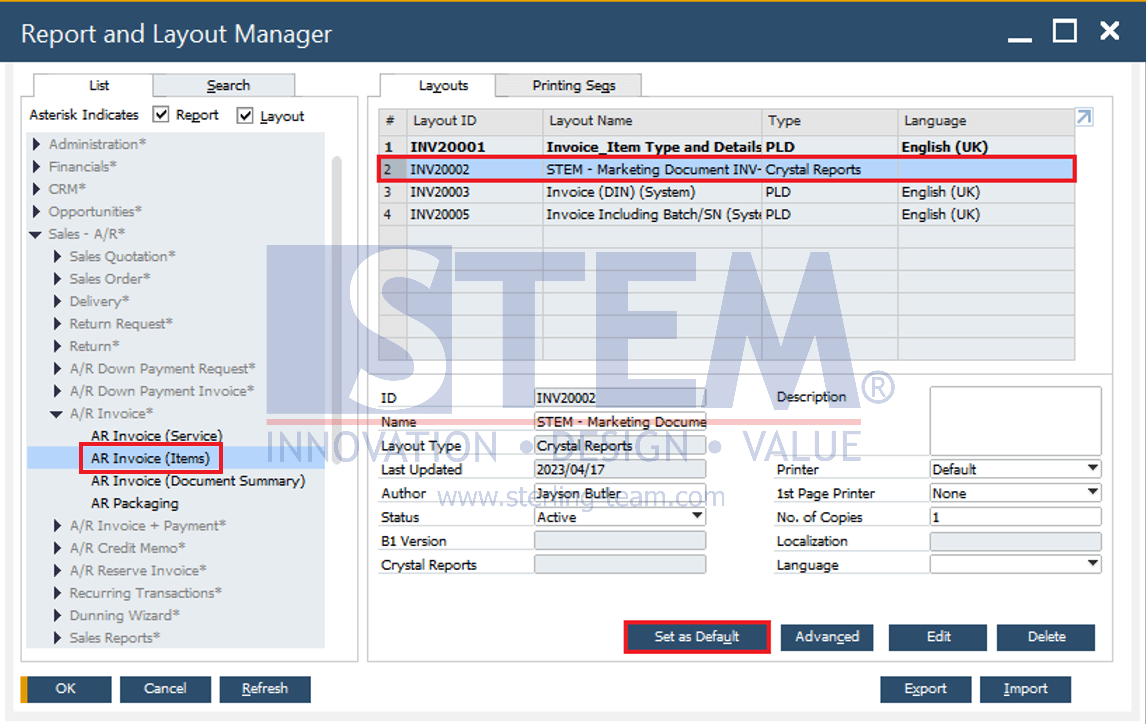
Task: Select AR Invoice (Document Summary) item
Action: coord(198,481)
